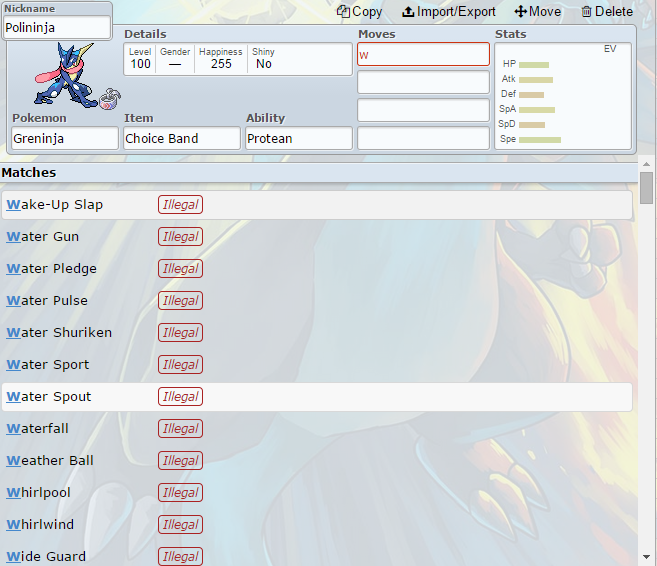657x566 pixels.
Task: Focus the fourth empty move slot
Action: (423, 138)
